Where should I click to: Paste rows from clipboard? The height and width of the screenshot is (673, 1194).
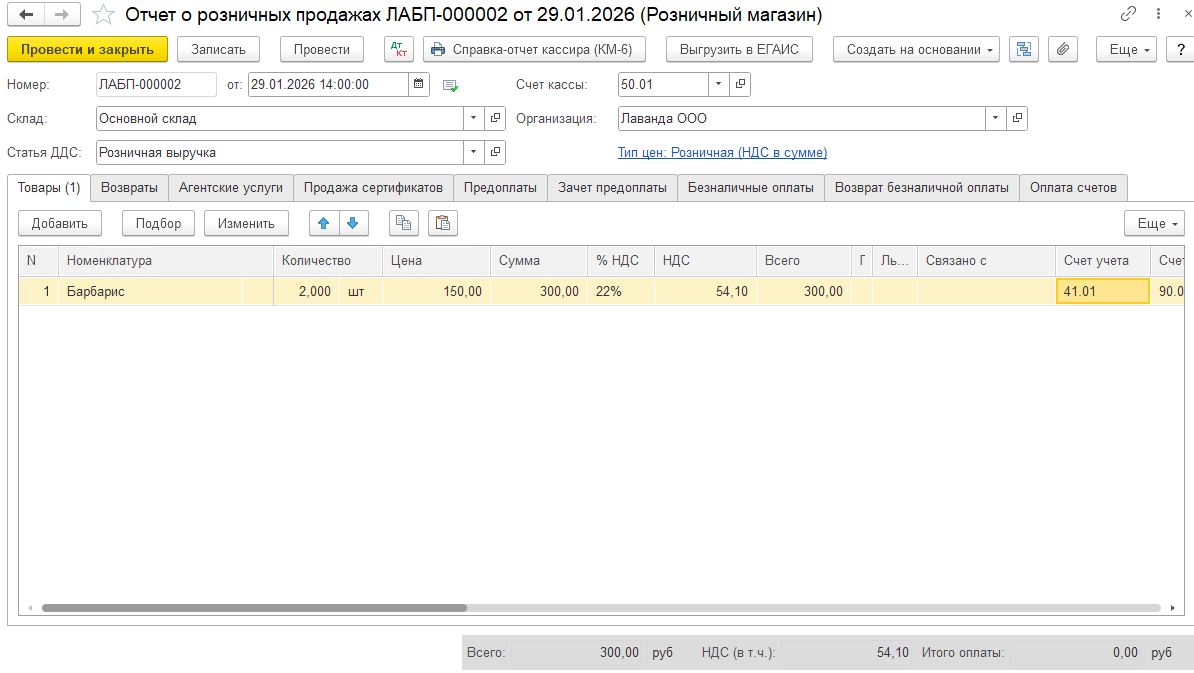coord(443,223)
